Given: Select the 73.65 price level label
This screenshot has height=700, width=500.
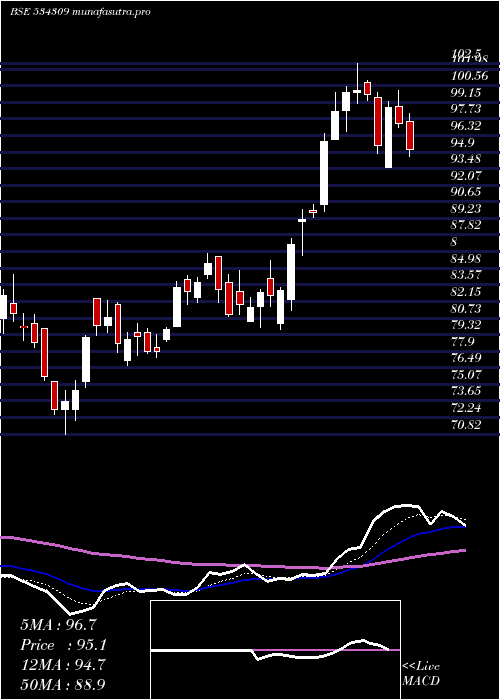Looking at the screenshot, I should point(466,392).
